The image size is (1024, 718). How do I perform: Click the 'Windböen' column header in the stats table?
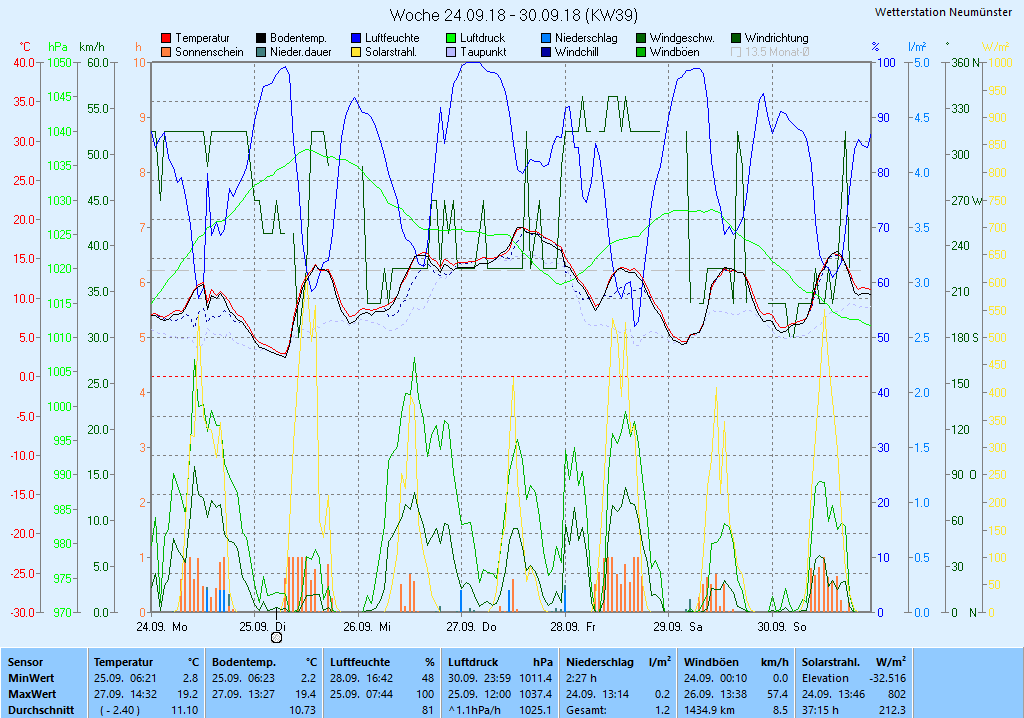point(711,662)
